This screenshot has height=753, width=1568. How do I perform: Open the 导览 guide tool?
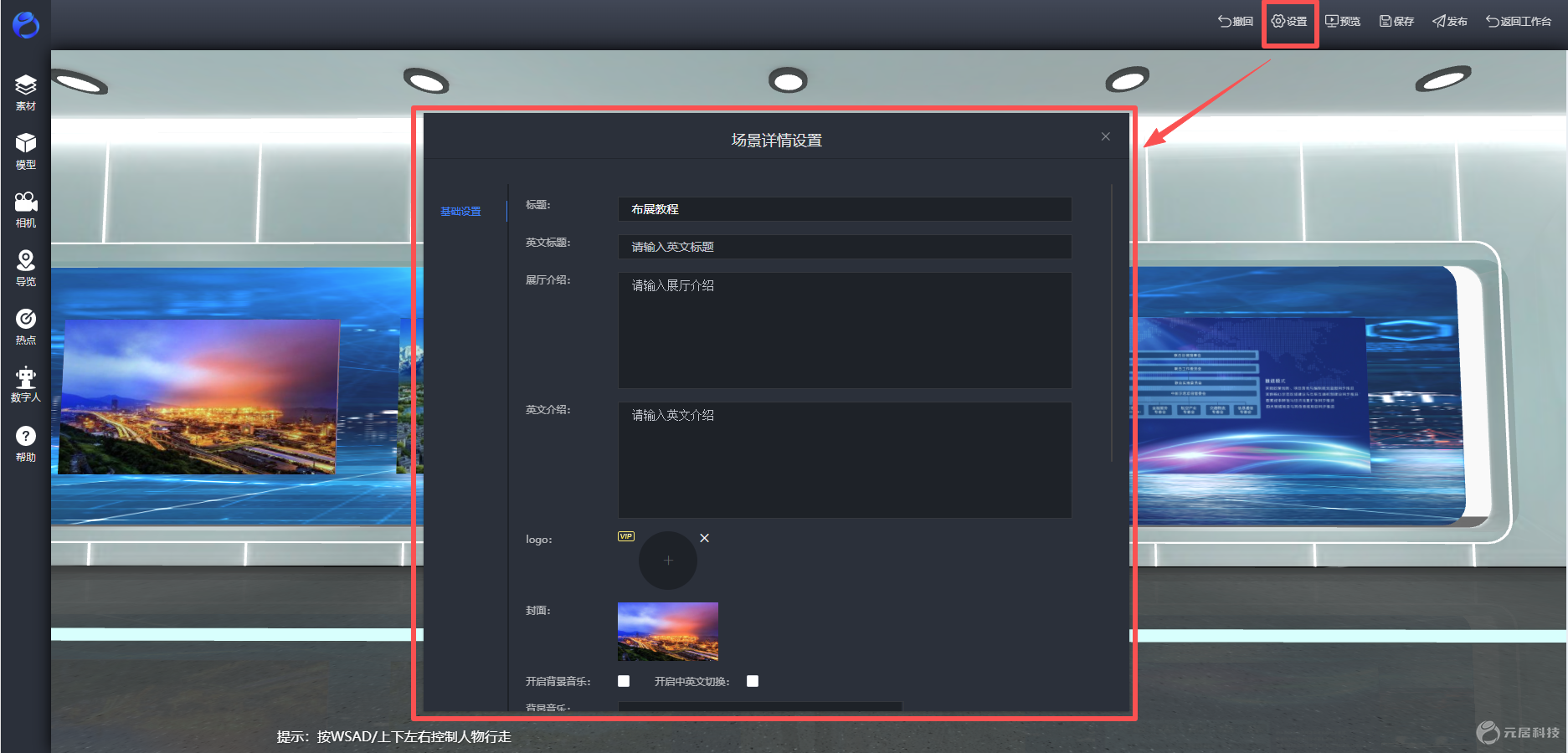26,269
